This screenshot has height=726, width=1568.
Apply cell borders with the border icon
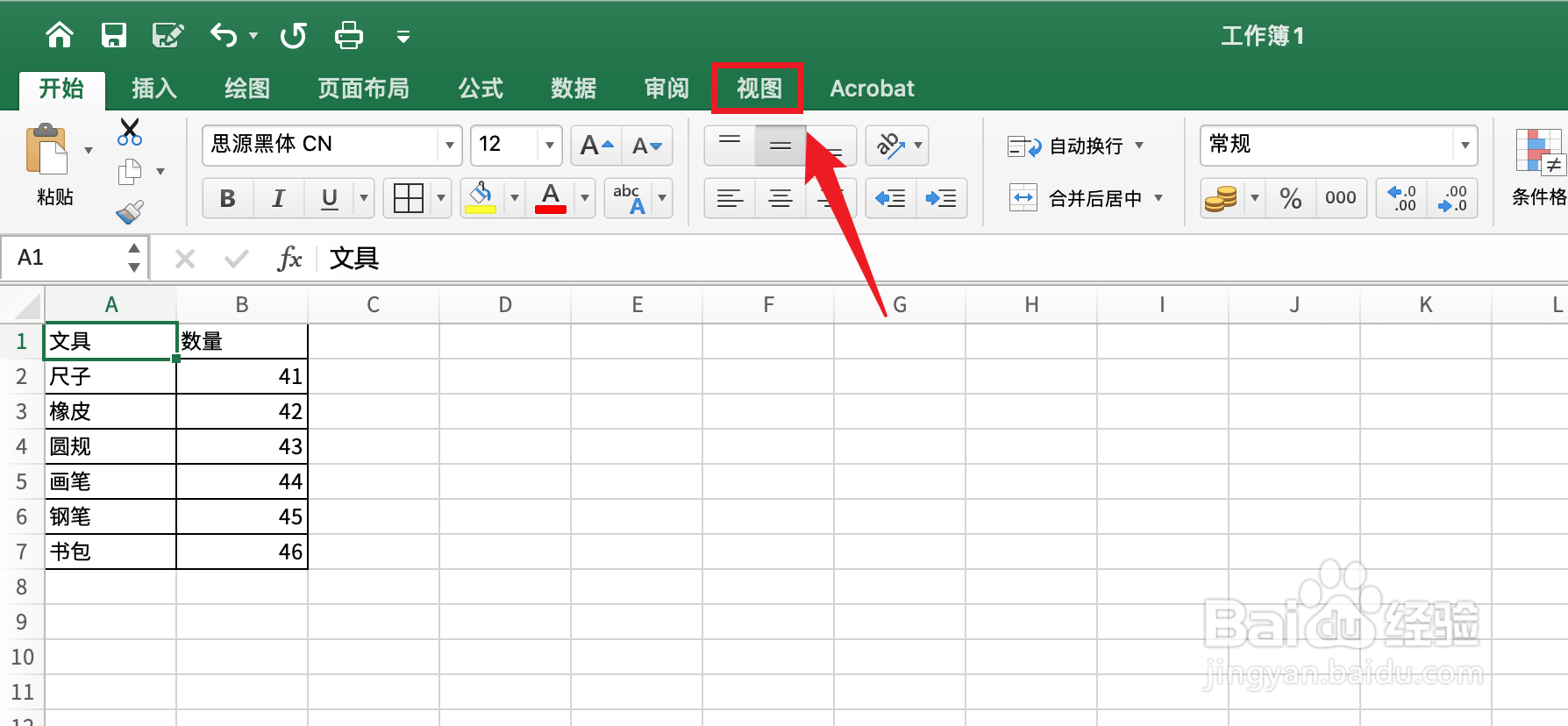click(409, 198)
